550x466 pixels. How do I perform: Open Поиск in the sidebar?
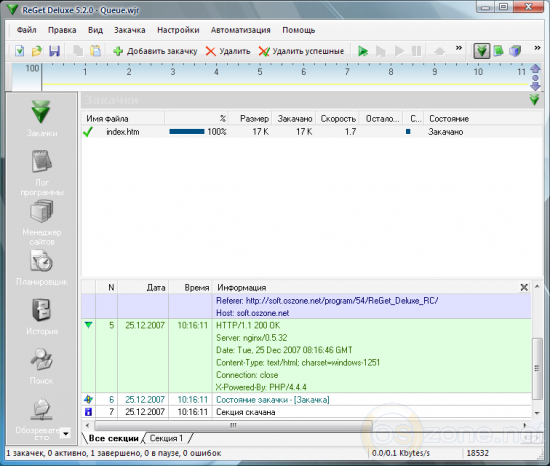pyautogui.click(x=42, y=366)
